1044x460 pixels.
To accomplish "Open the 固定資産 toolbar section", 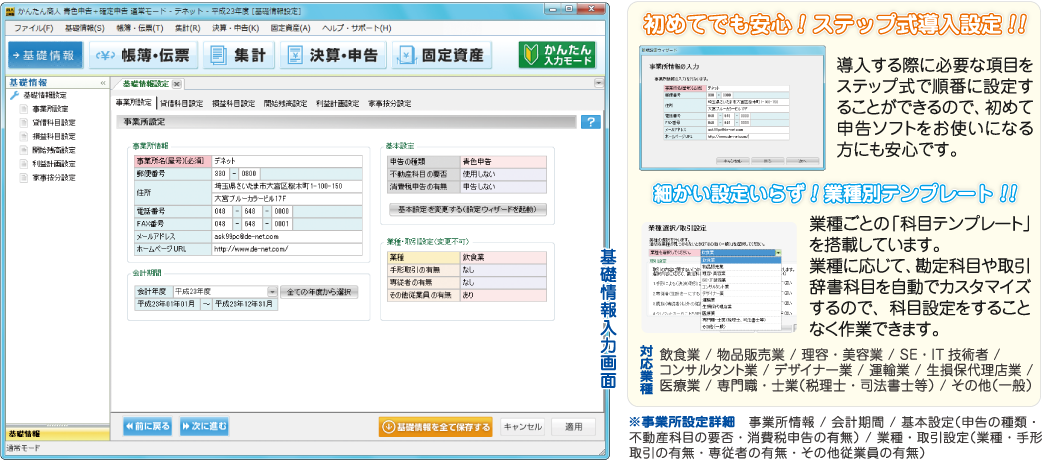I will pos(443,54).
